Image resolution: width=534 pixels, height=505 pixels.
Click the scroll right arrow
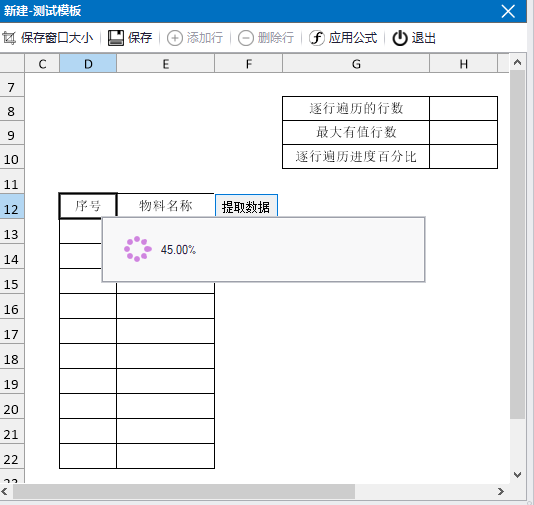coord(501,491)
